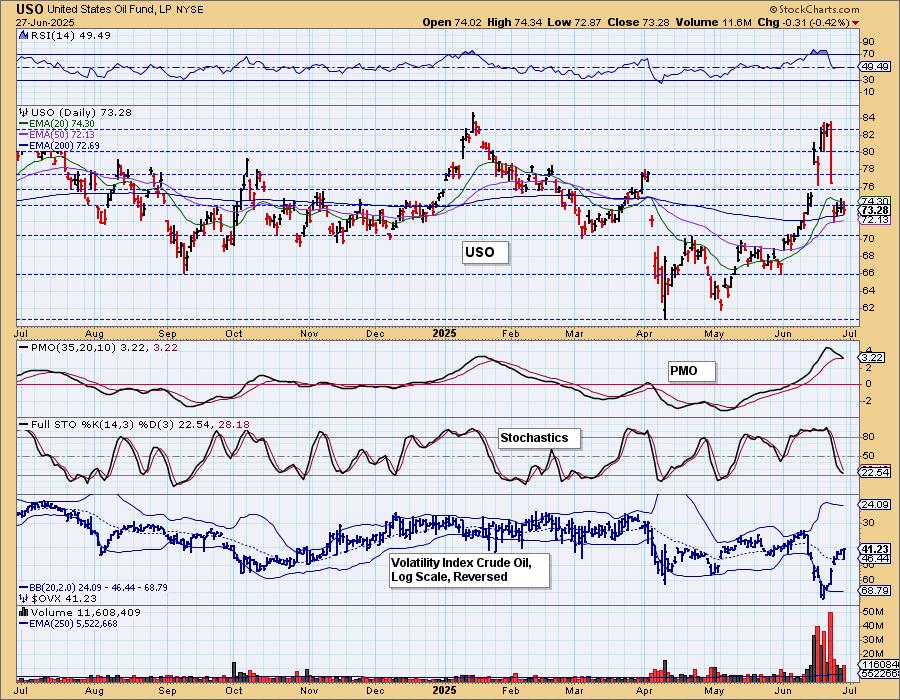The image size is (900, 700).
Task: Click the 64 label on price scale
Action: pyautogui.click(x=868, y=290)
